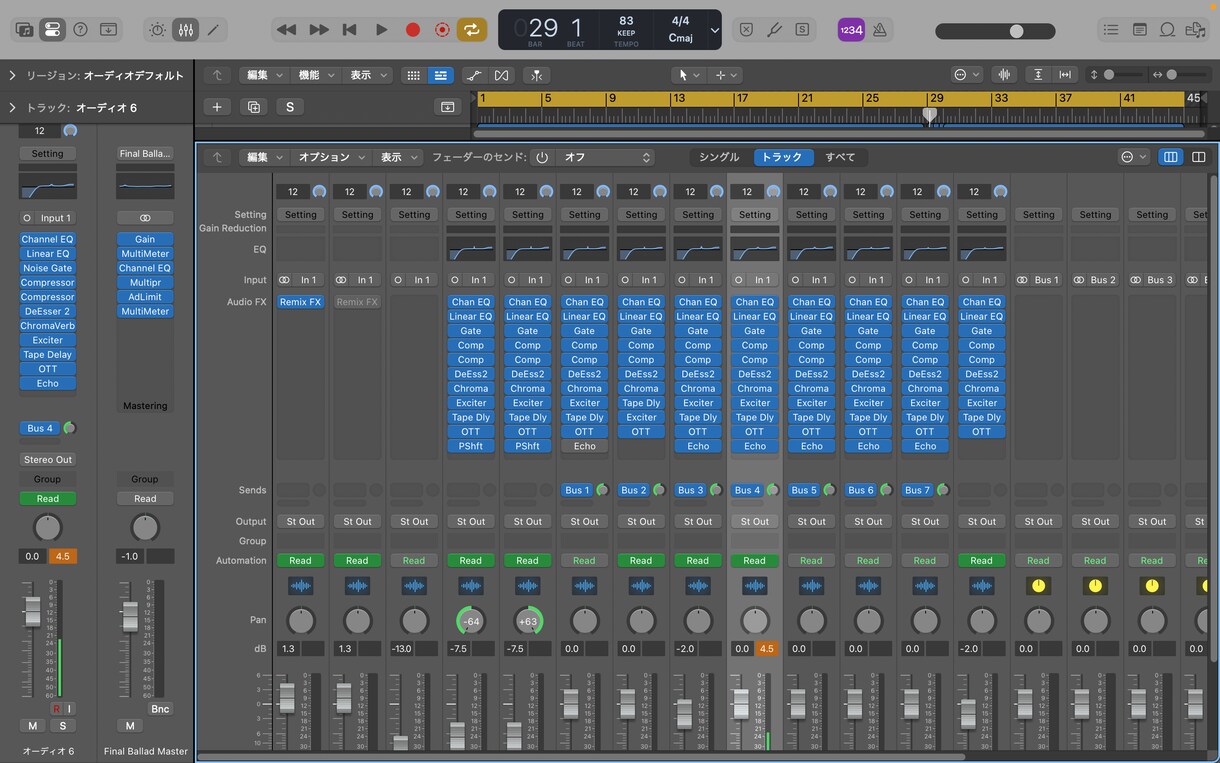Enable record R on オーディオ 6 strip
Screen dimensions: 1220x763
56,708
